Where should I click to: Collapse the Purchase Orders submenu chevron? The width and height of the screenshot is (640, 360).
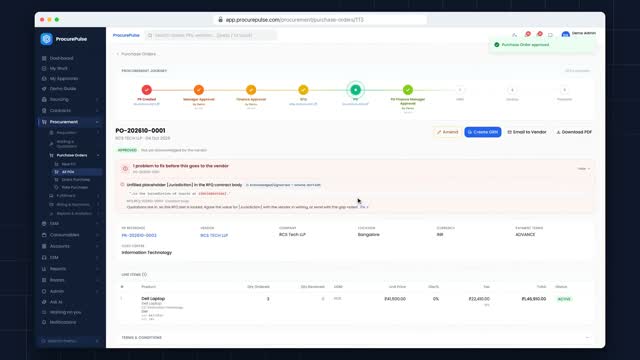[x=98, y=156]
